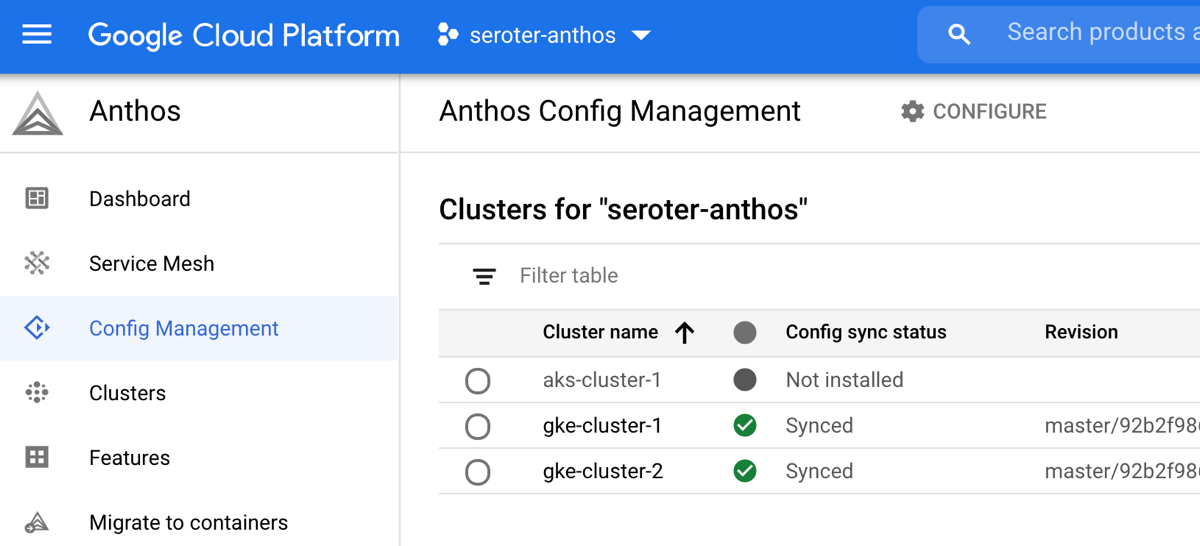Image resolution: width=1200 pixels, height=546 pixels.
Task: Open the hamburger navigation menu
Action: coord(37,35)
